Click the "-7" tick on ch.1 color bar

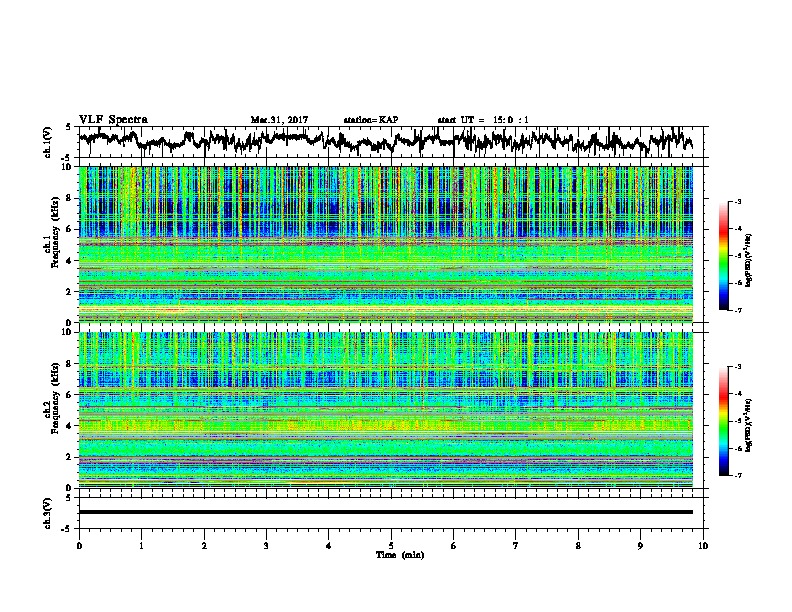point(737,310)
